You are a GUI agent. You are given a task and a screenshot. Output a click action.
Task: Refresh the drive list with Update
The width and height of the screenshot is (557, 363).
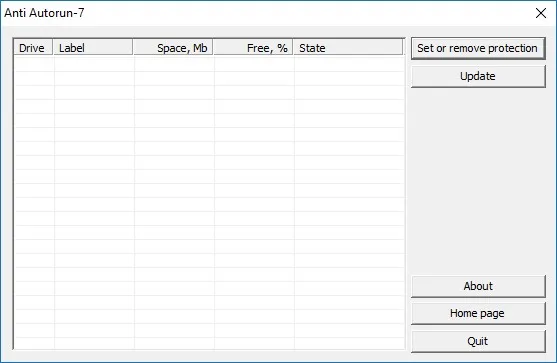click(478, 76)
